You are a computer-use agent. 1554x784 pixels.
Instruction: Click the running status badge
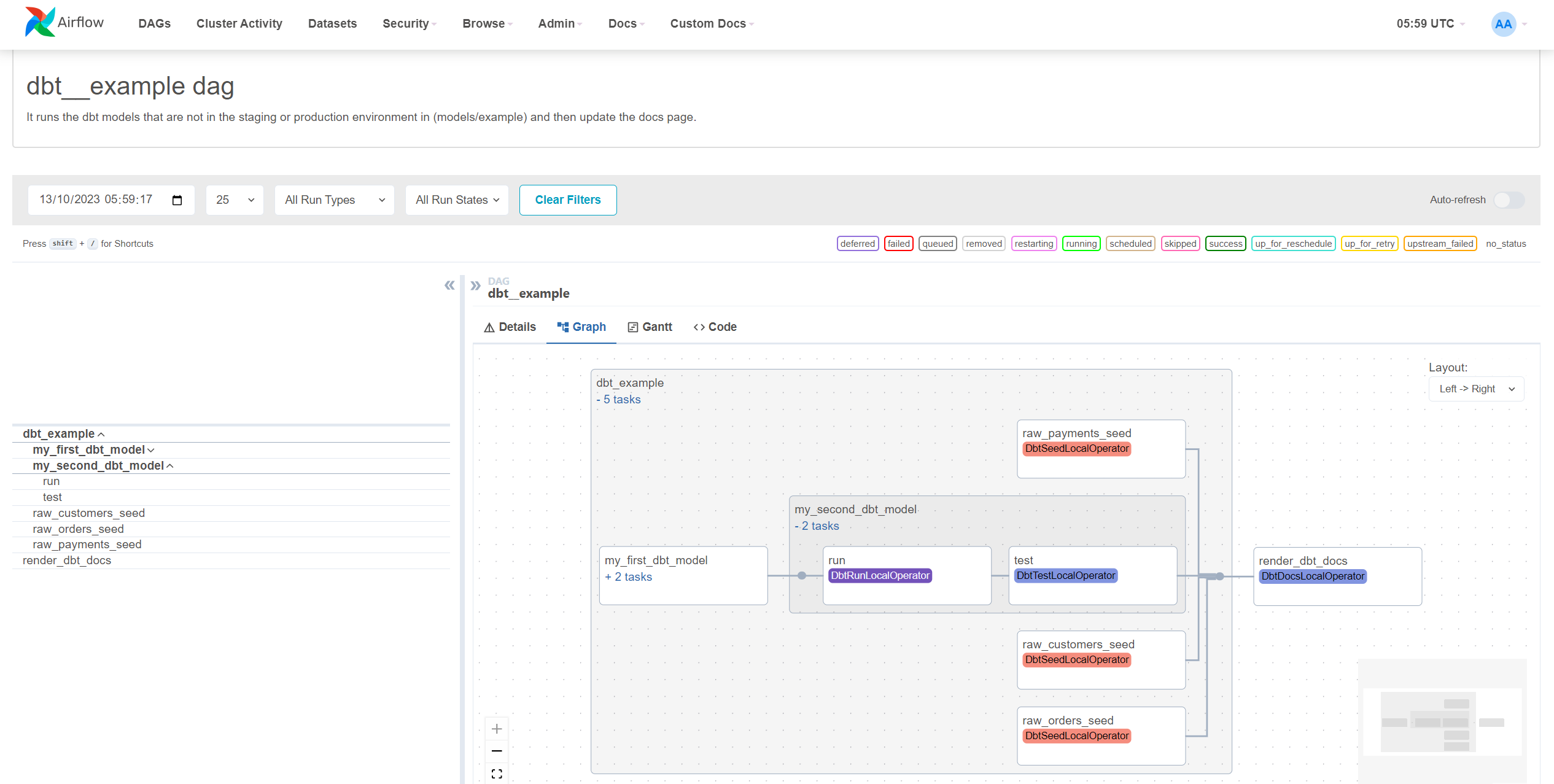coord(1081,244)
